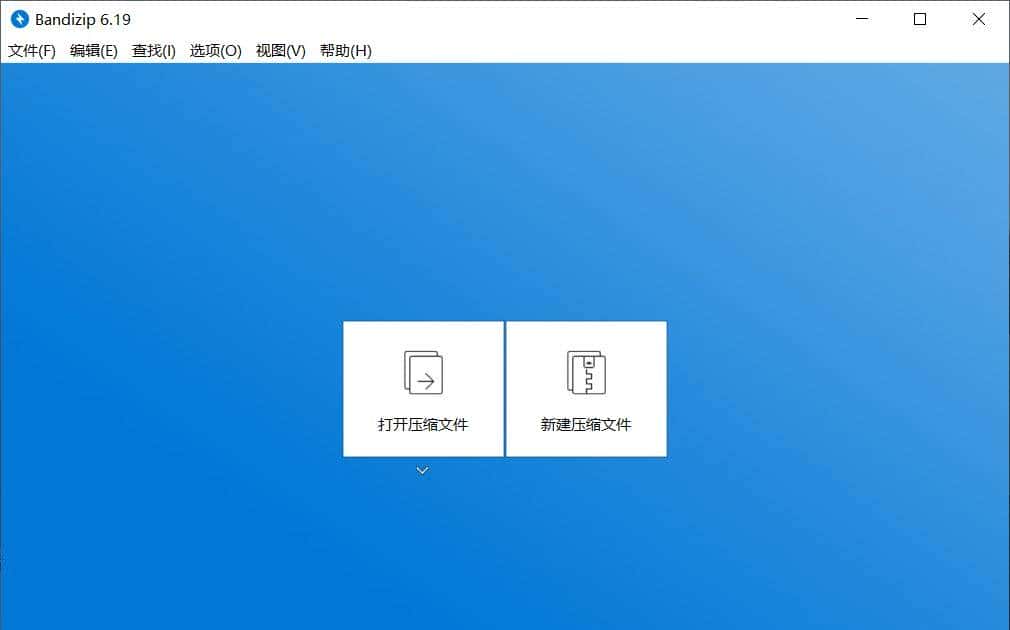
Task: Open the 选项(O) menu
Action: [216, 50]
